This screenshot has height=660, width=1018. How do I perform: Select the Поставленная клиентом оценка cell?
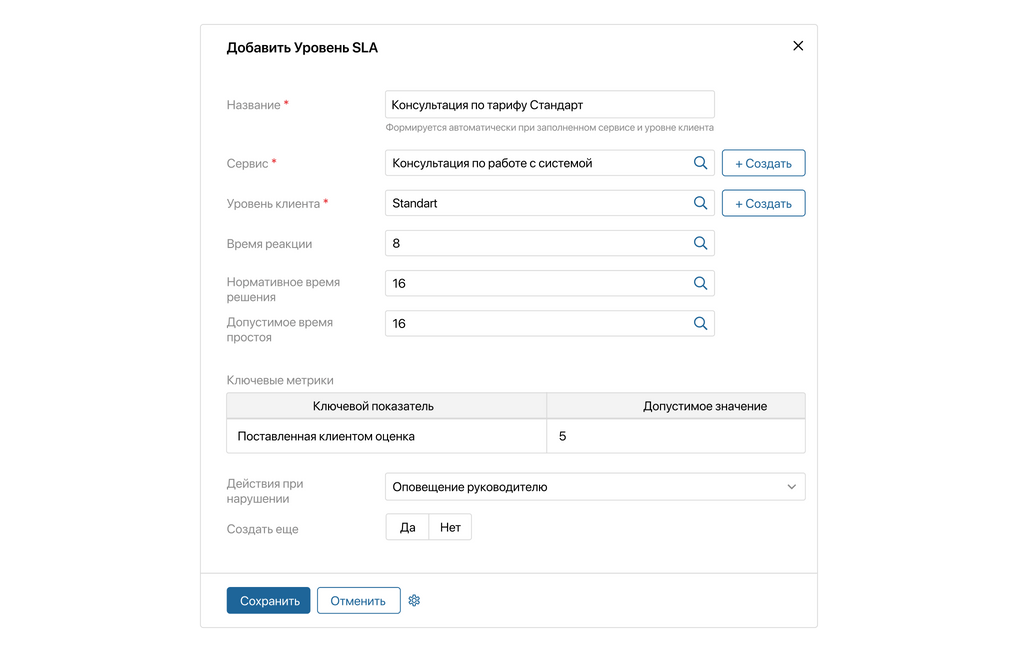pos(386,436)
